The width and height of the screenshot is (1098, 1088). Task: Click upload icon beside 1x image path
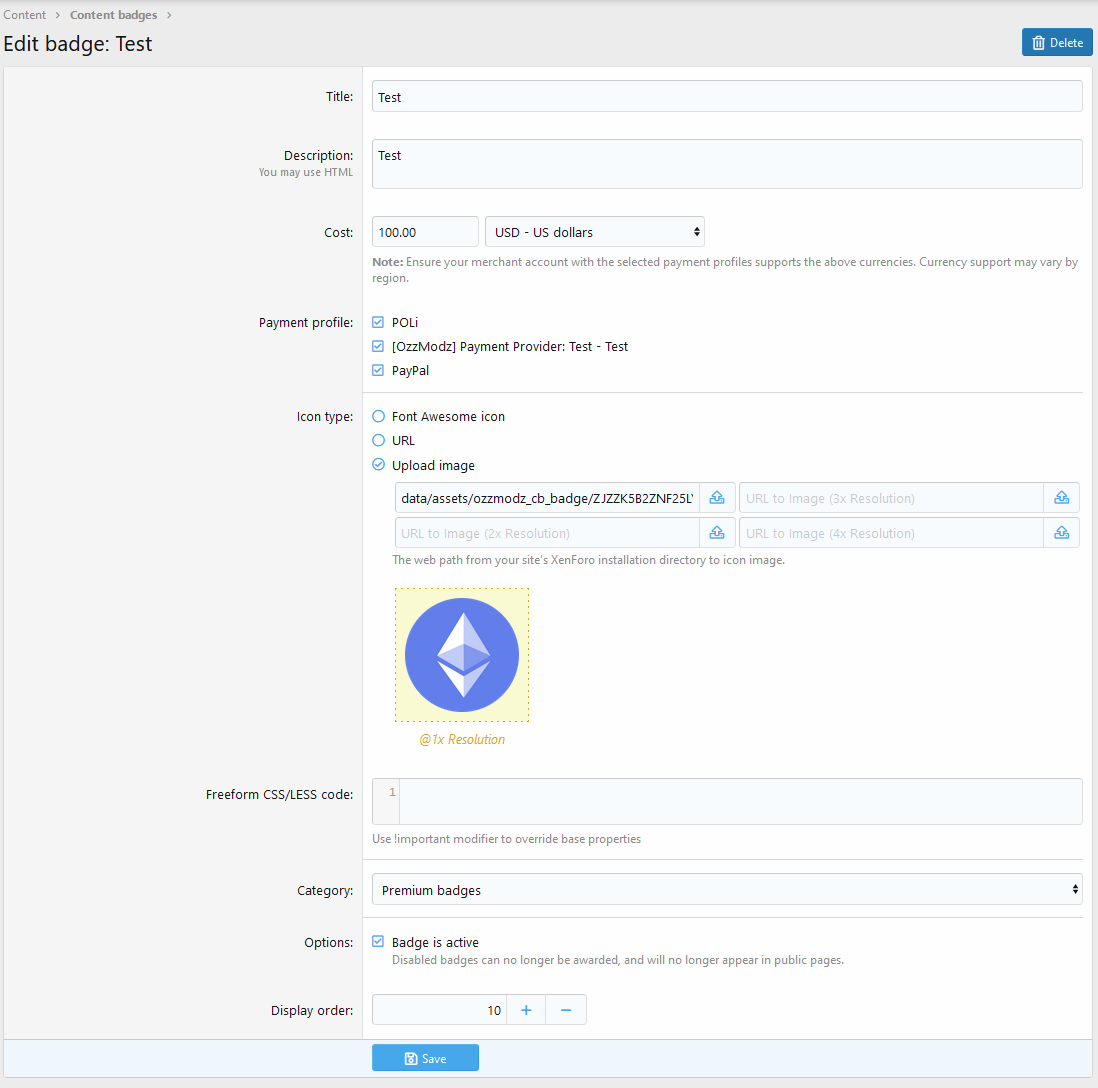point(717,498)
